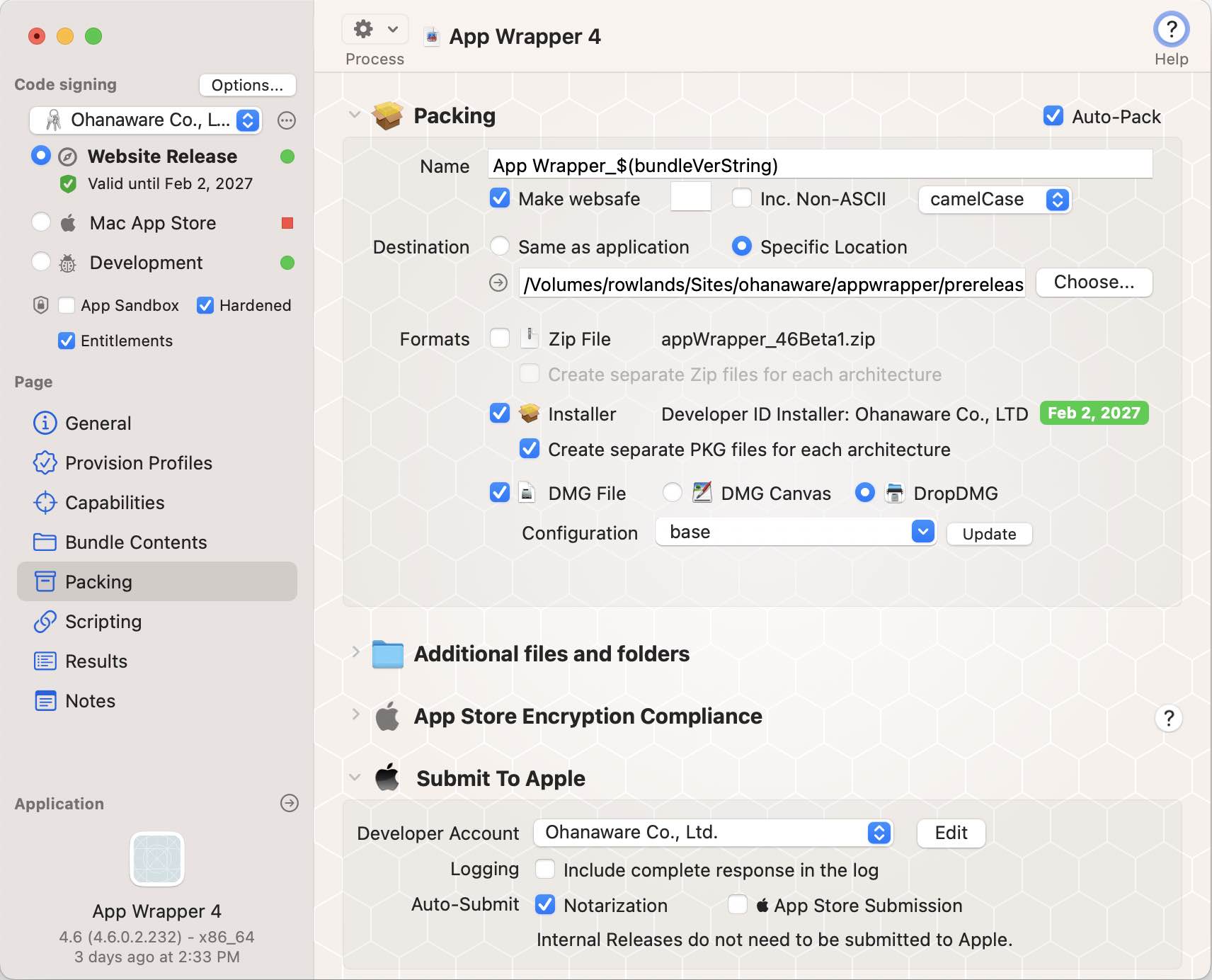Click the App Wrapper 4 title document icon
The height and width of the screenshot is (980, 1212).
[x=431, y=36]
